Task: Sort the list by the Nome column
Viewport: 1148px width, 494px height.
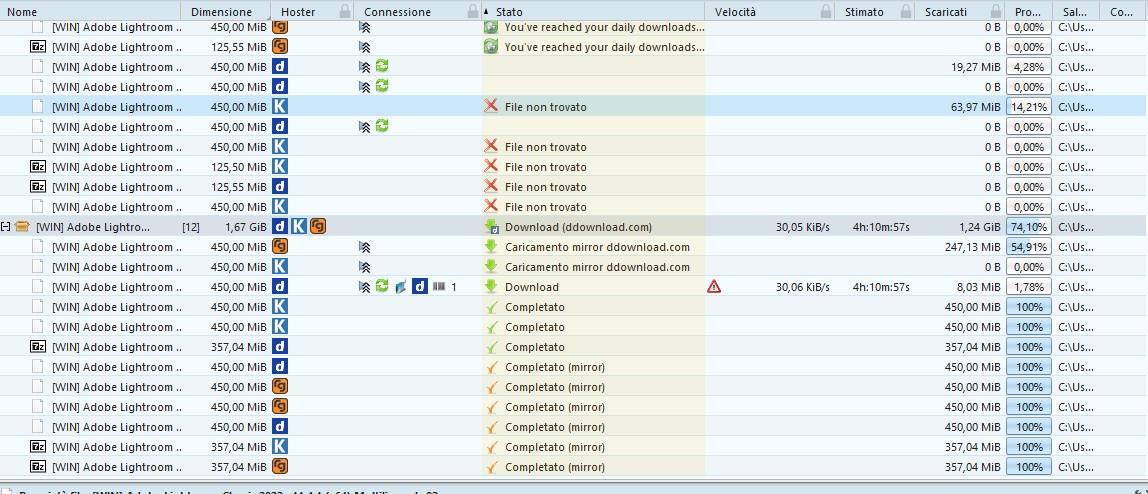Action: [90, 11]
